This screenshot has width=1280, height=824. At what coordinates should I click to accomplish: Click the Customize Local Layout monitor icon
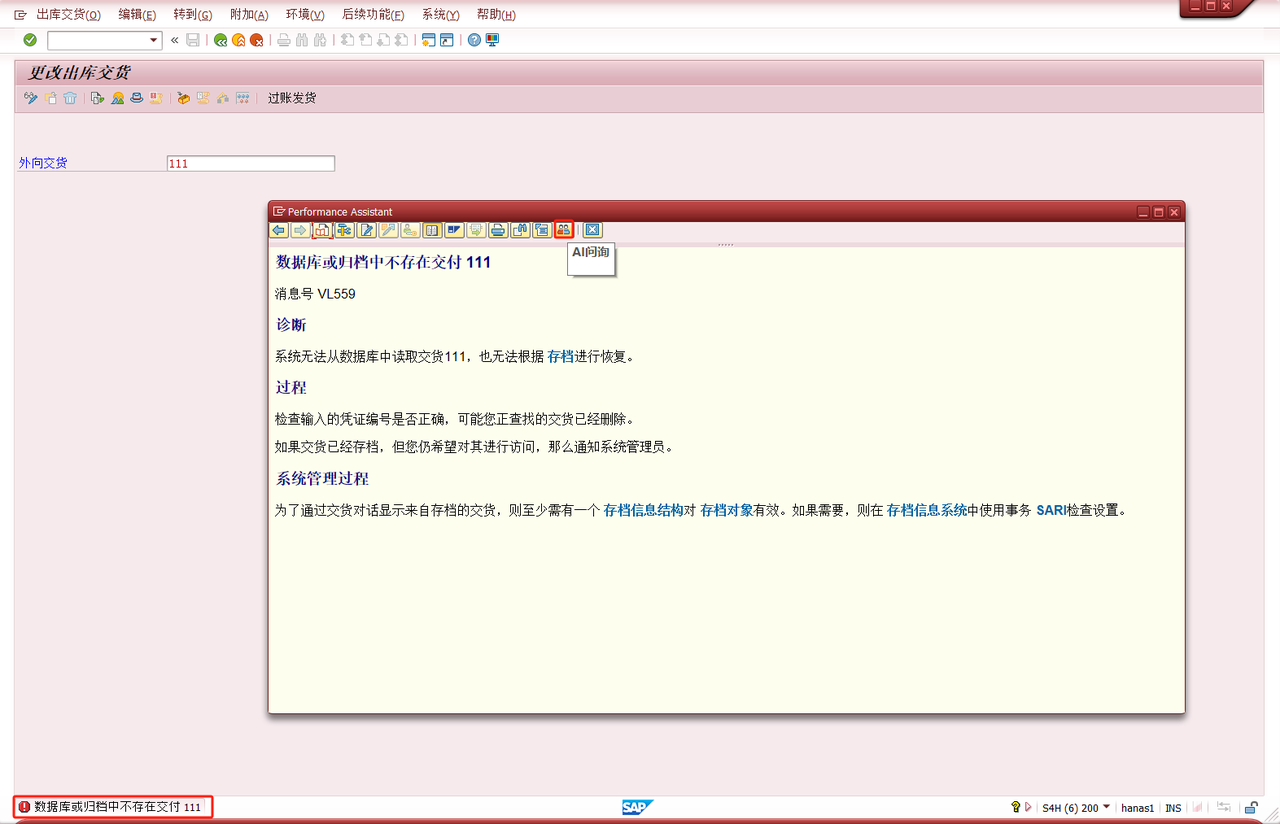click(x=492, y=40)
